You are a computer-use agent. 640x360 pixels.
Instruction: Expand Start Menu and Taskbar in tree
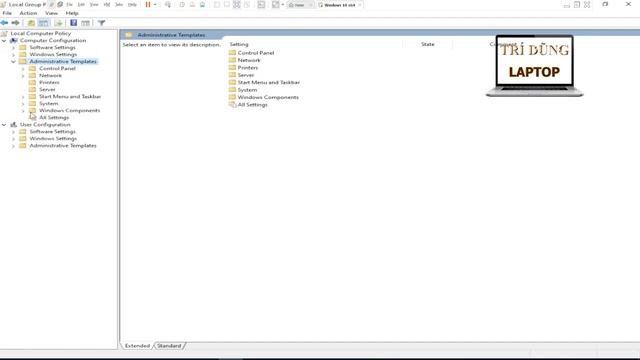pos(23,97)
